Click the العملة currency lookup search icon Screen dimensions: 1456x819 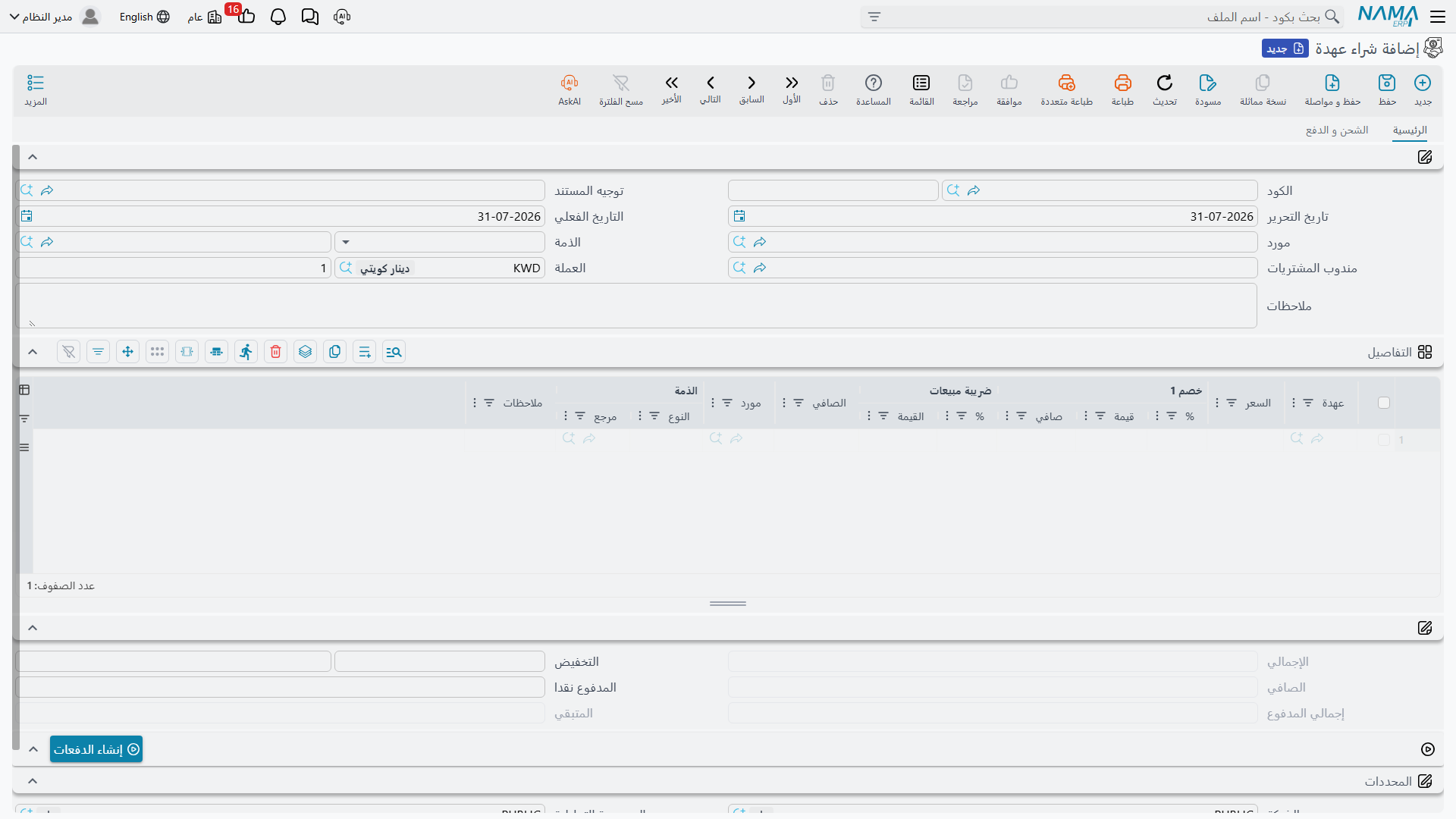tap(346, 268)
